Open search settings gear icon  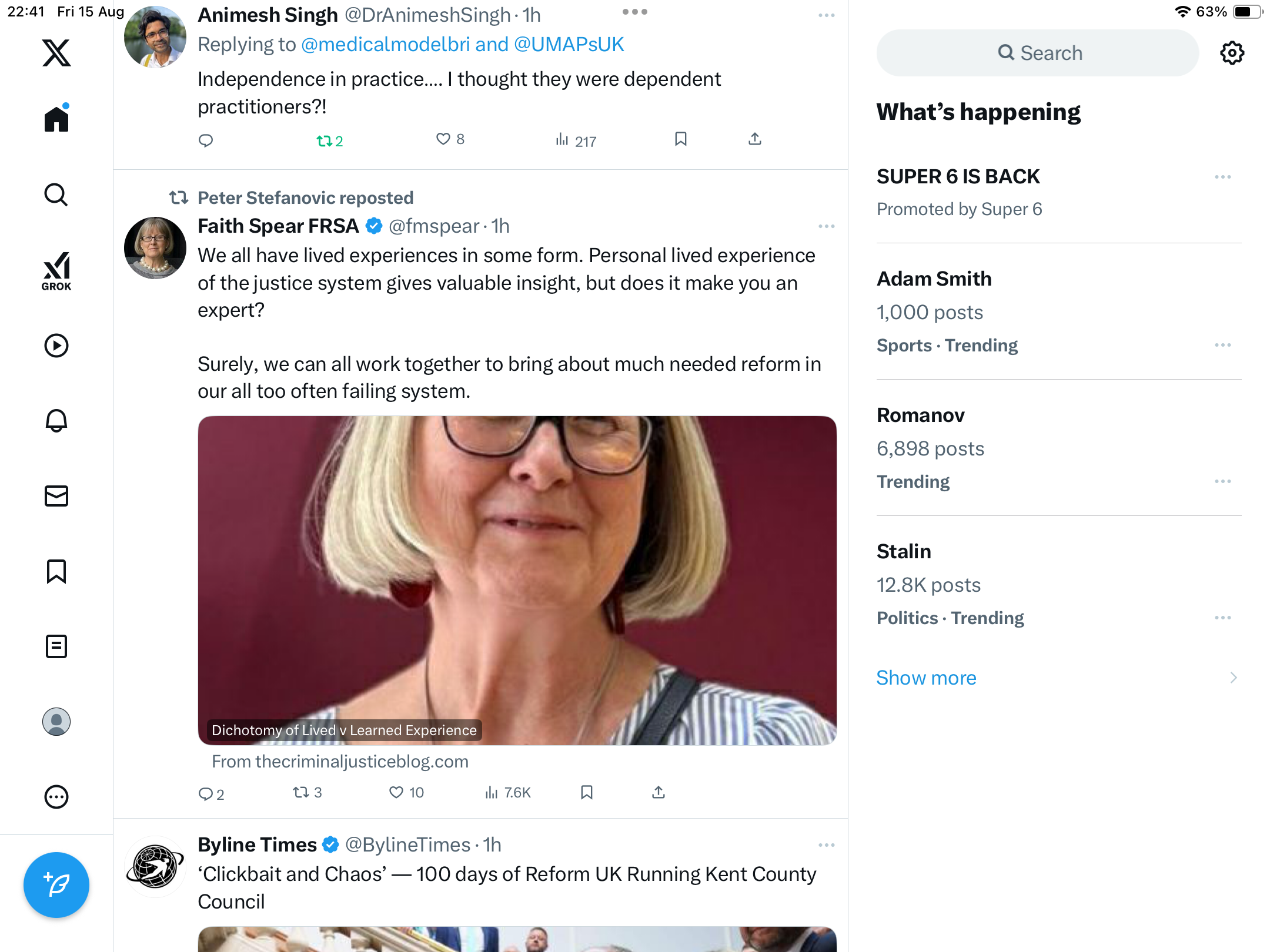pyautogui.click(x=1232, y=53)
